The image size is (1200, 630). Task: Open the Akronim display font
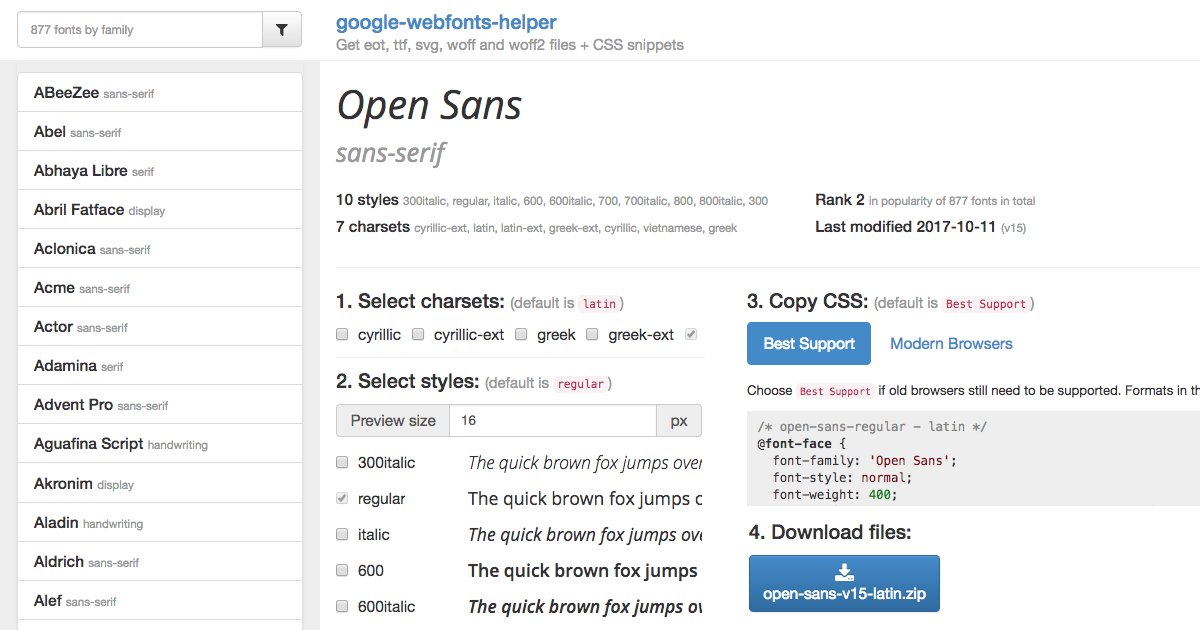[160, 484]
